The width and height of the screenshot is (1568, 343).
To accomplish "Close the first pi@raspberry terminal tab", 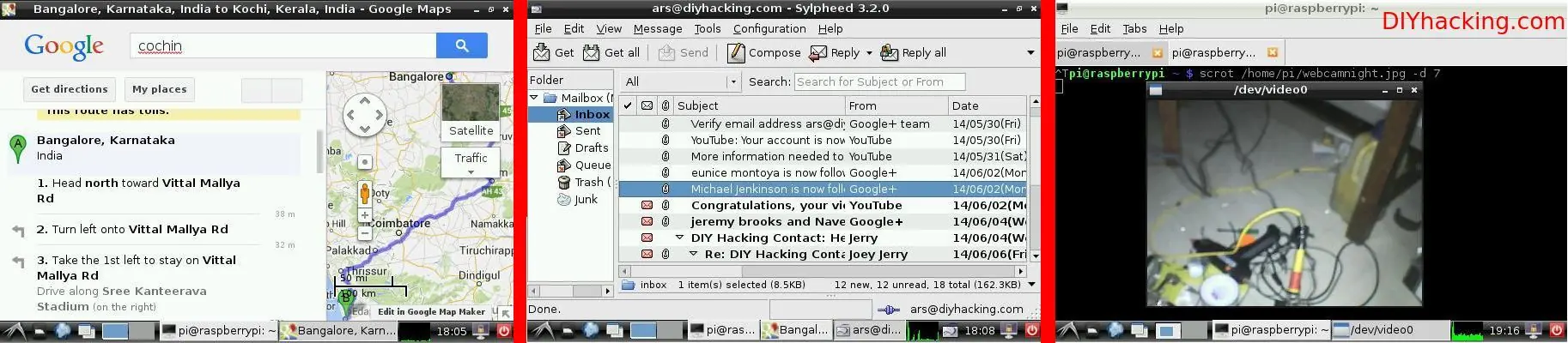I will click(1158, 53).
